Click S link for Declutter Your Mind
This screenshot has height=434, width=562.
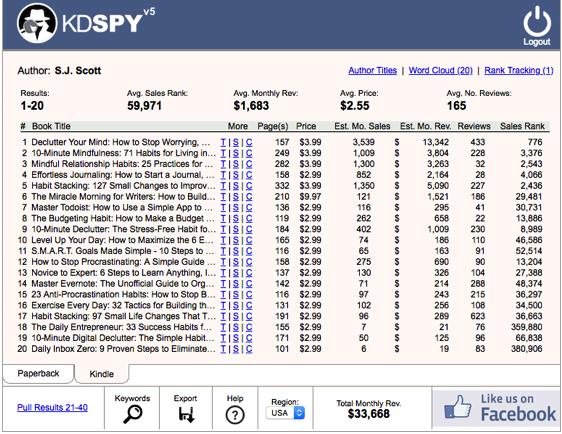(x=235, y=142)
